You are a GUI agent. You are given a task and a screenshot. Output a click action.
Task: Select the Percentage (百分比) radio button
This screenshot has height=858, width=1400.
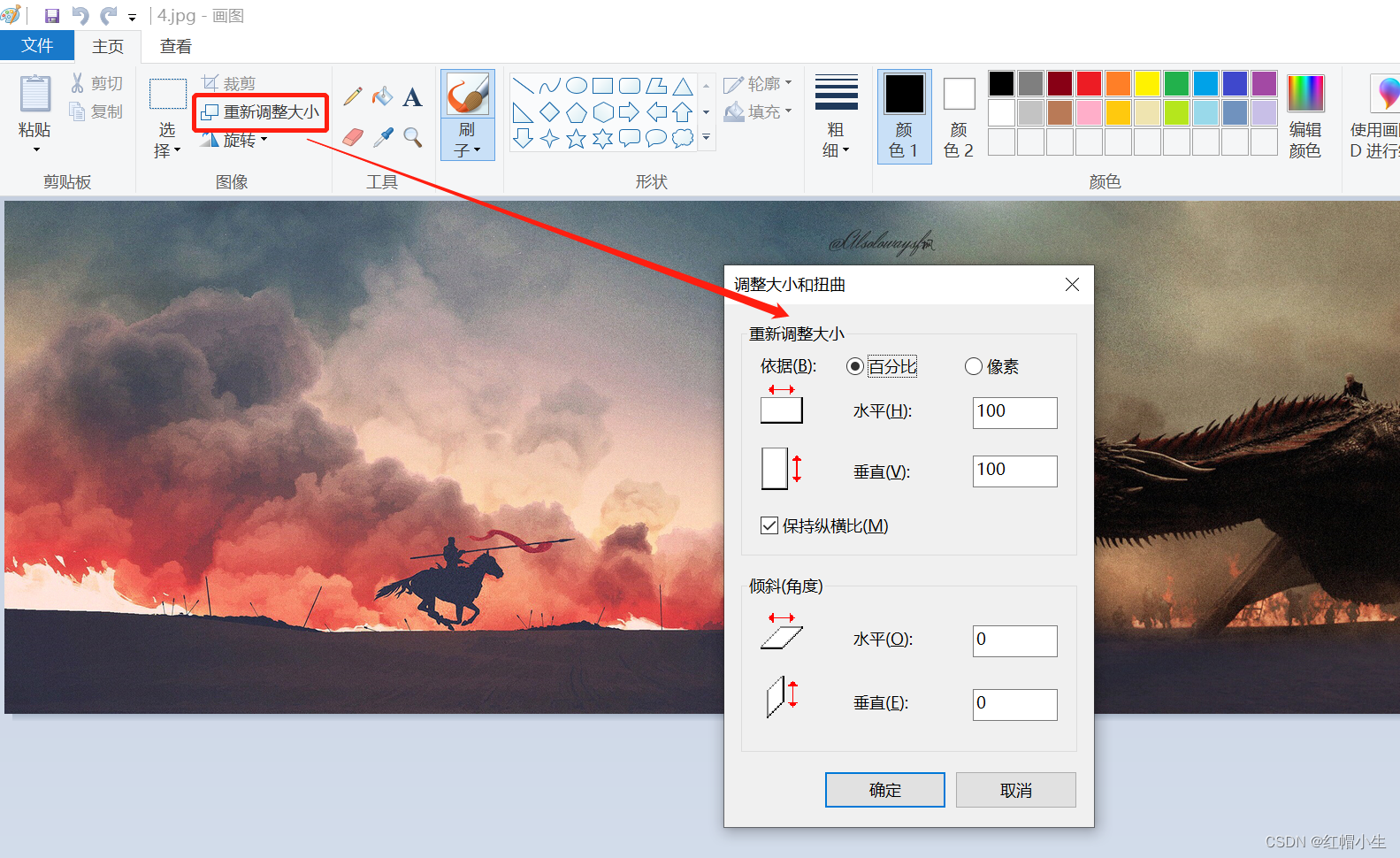pyautogui.click(x=855, y=366)
